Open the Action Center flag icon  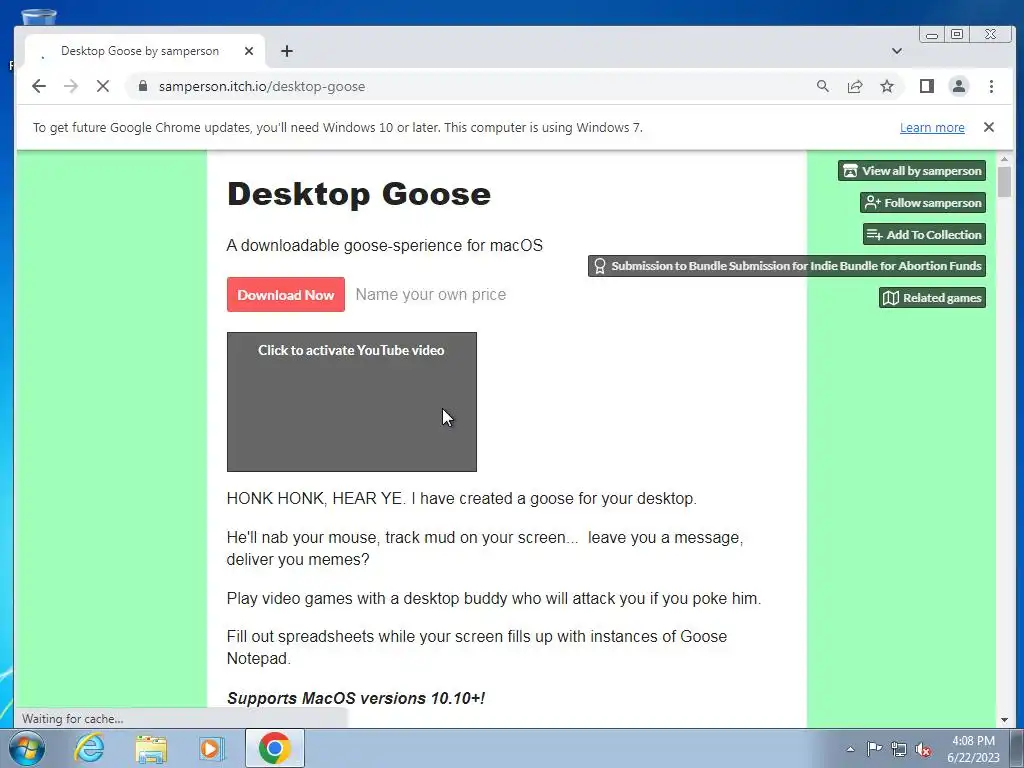[874, 749]
